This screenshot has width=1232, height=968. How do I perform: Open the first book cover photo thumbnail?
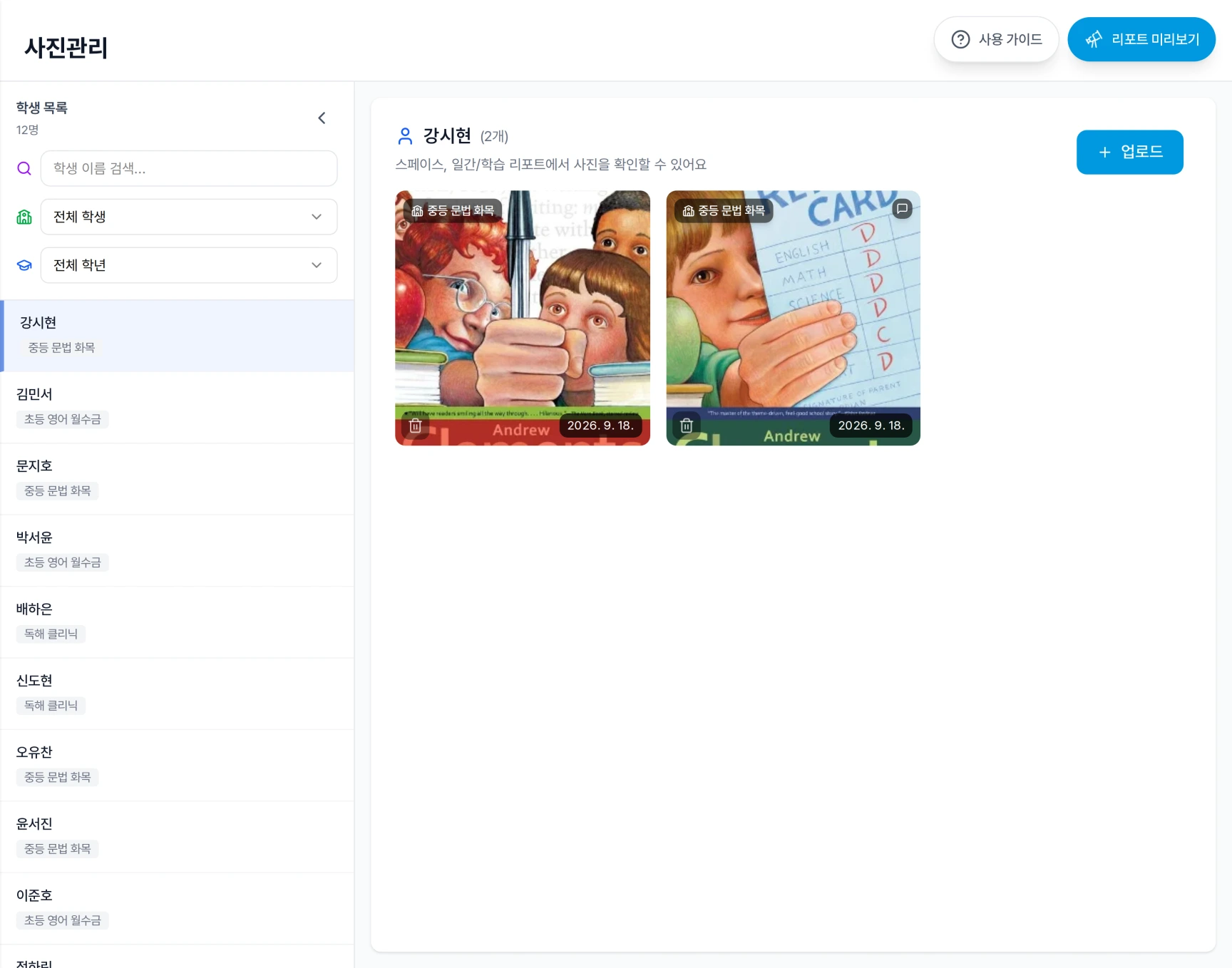(x=523, y=318)
